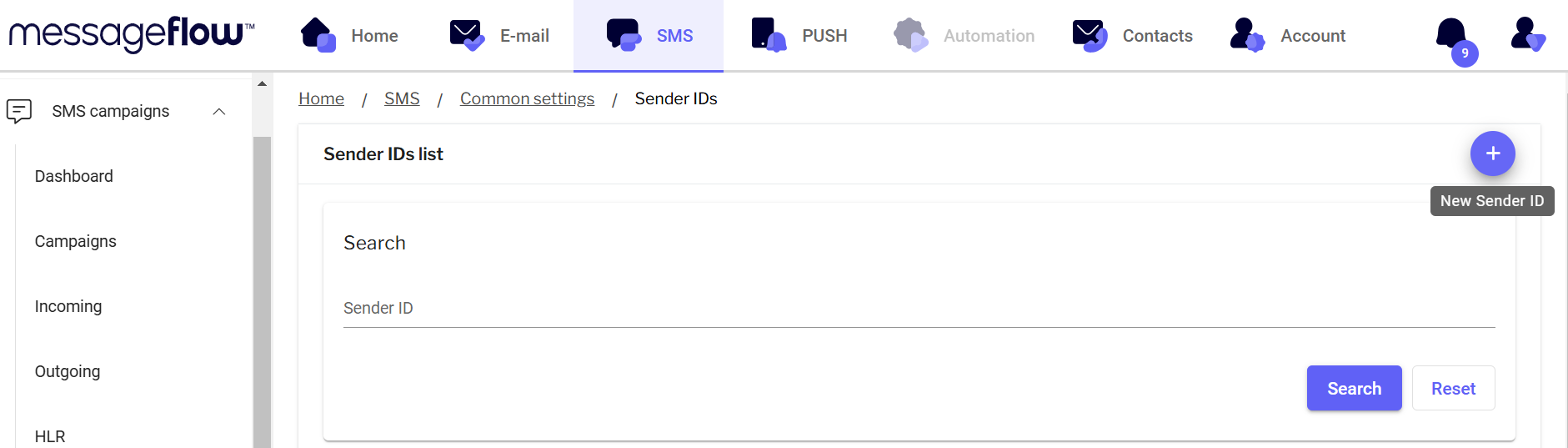Open the Home navigation icon
This screenshot has width=1568, height=448.
pyautogui.click(x=318, y=35)
